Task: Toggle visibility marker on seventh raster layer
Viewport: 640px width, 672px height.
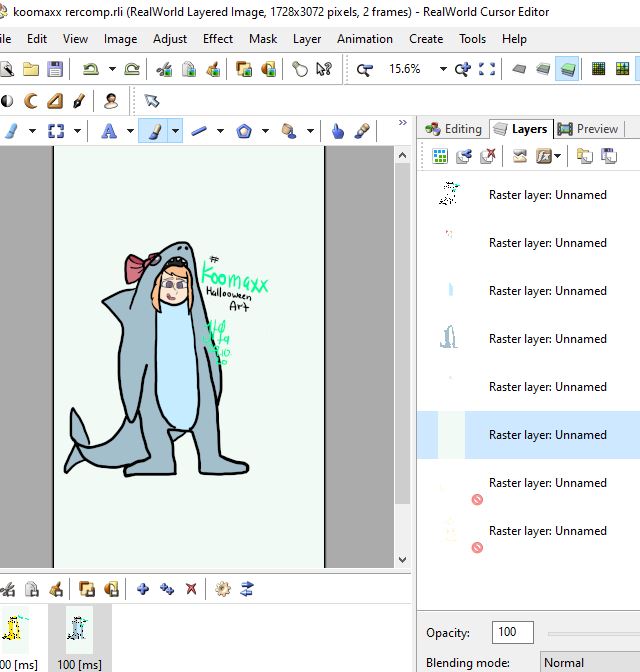Action: coord(477,499)
